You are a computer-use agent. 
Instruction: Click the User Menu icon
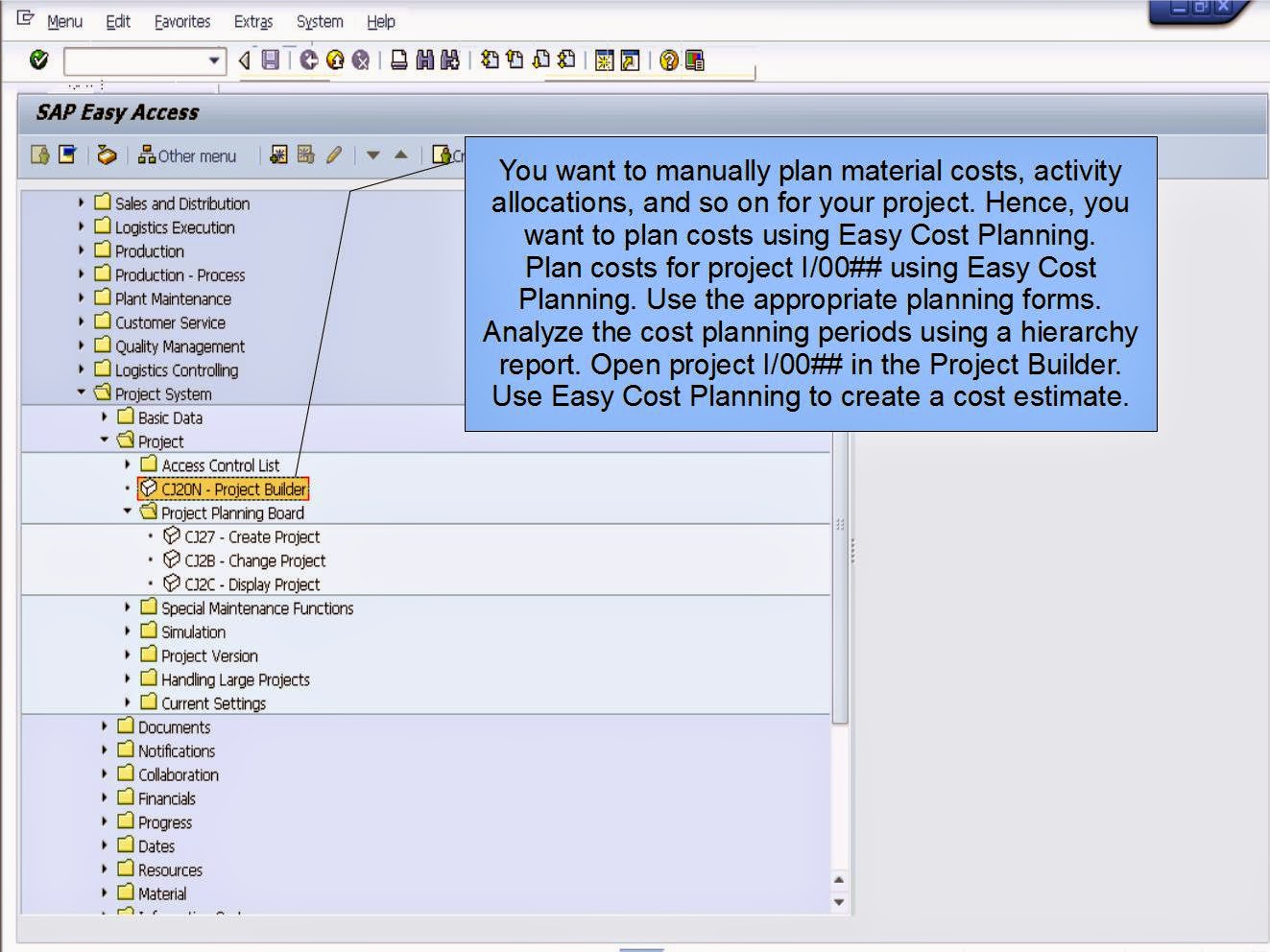click(40, 155)
